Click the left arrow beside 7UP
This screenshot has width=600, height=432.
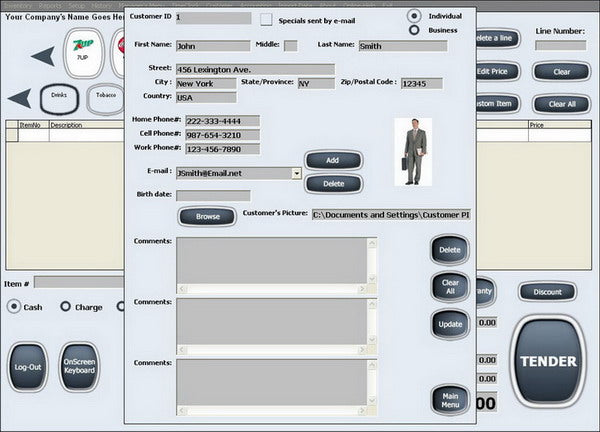[x=43, y=56]
